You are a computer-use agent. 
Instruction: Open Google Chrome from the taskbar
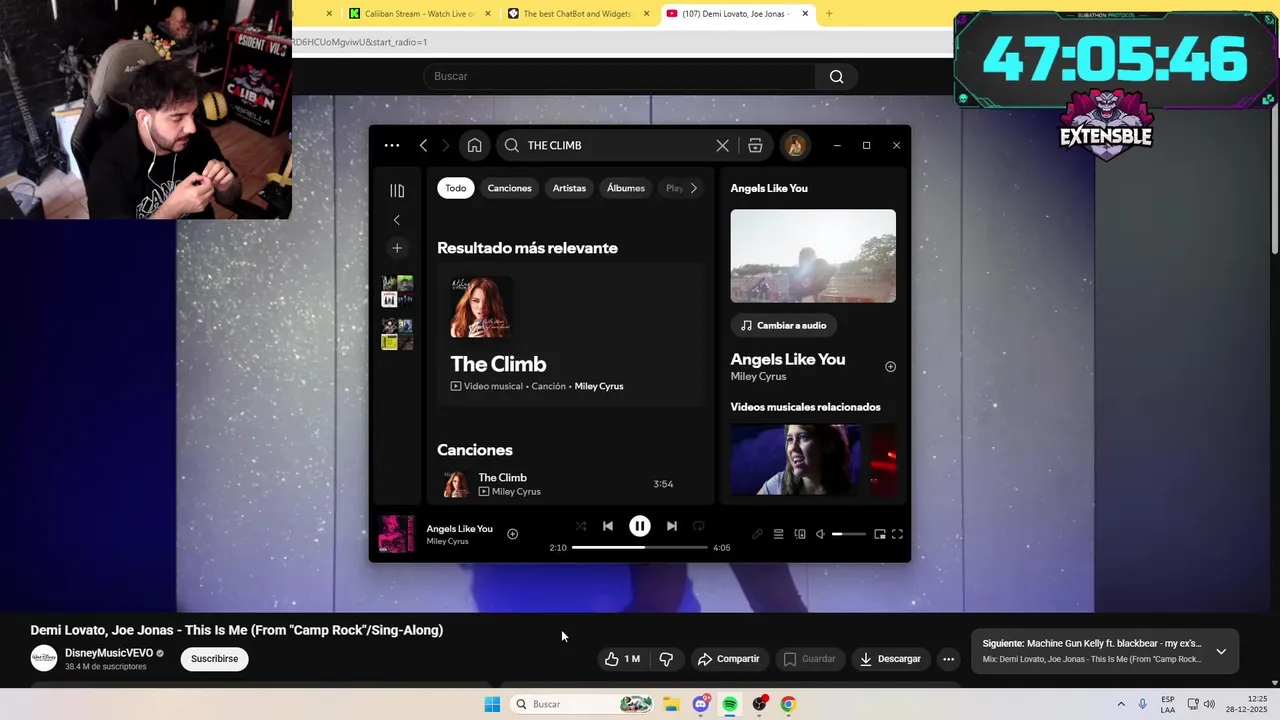pyautogui.click(x=788, y=704)
